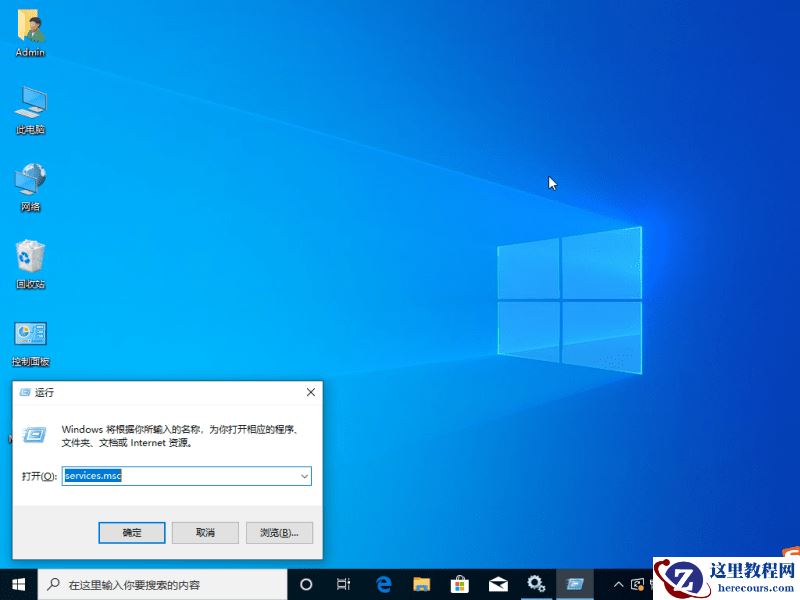Expand the 打开 input history dropdown
800x600 pixels.
pyautogui.click(x=304, y=476)
